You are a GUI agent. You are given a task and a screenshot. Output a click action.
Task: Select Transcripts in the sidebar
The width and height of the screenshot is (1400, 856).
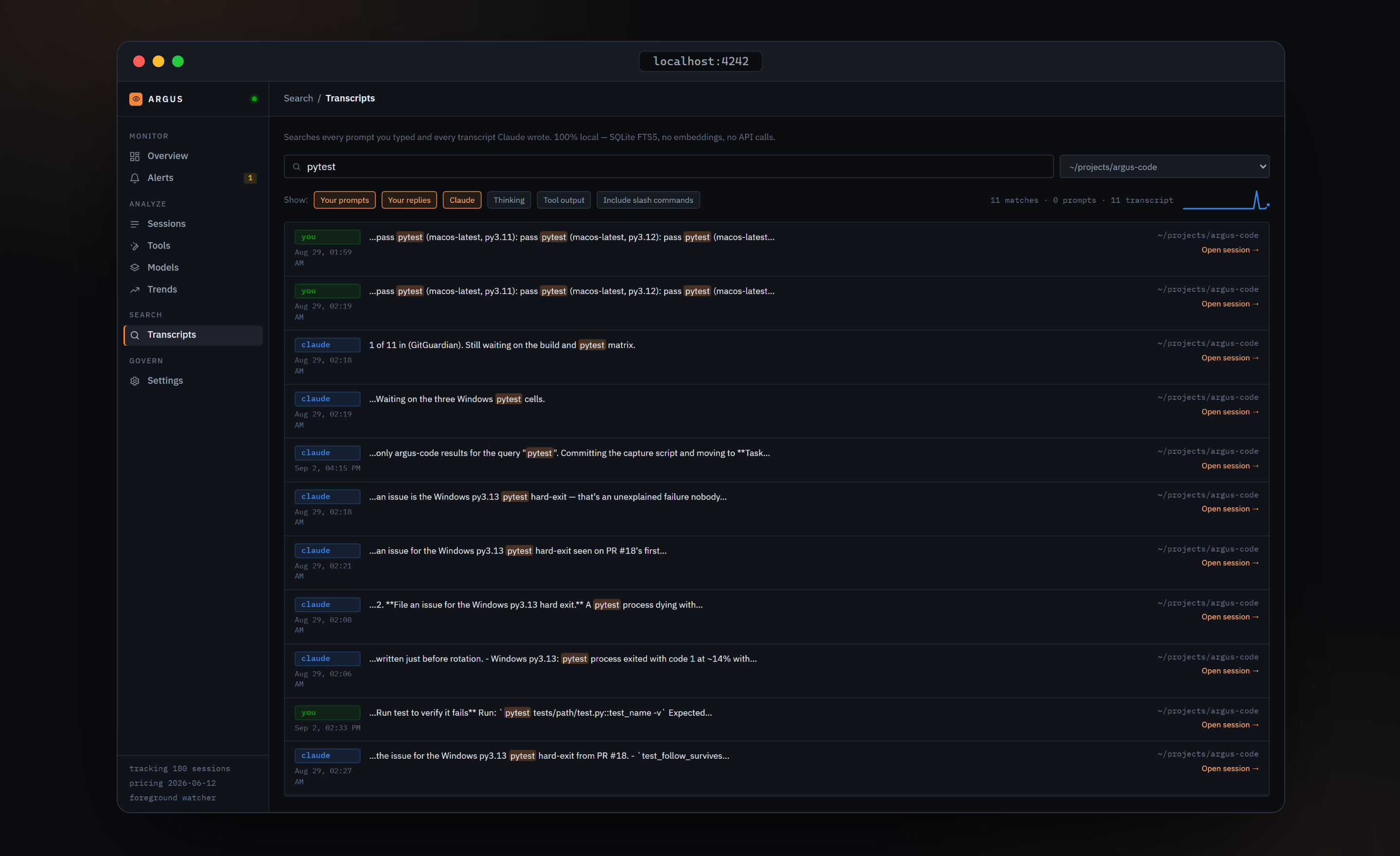(192, 335)
